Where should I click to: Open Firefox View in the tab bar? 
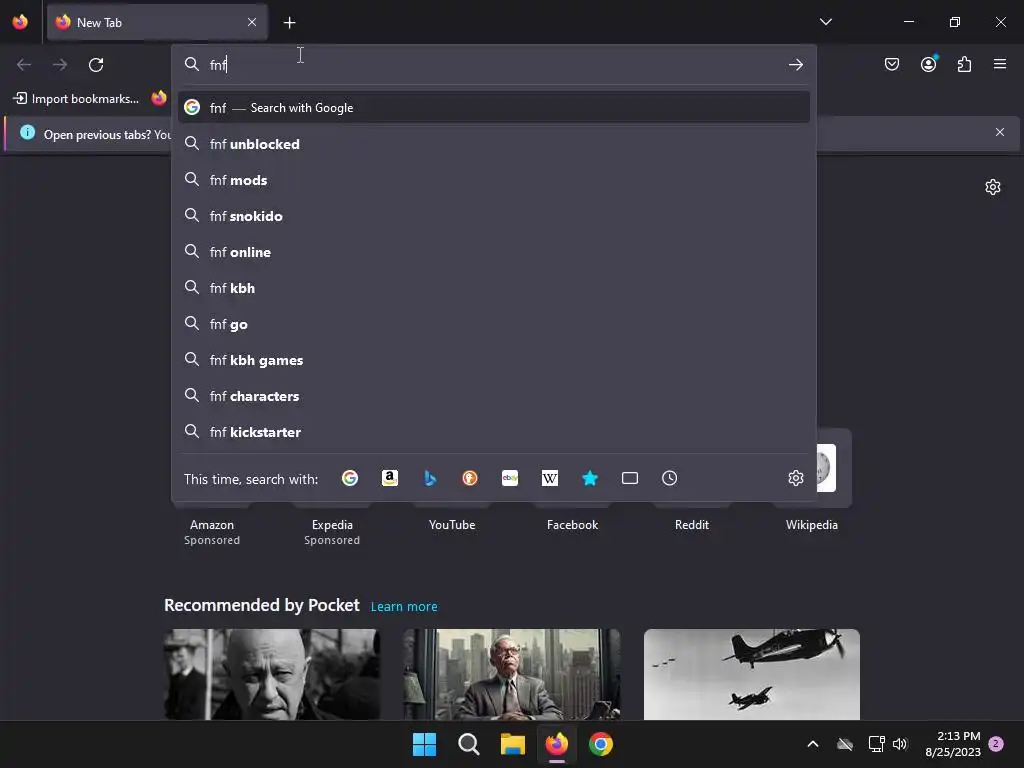click(20, 22)
